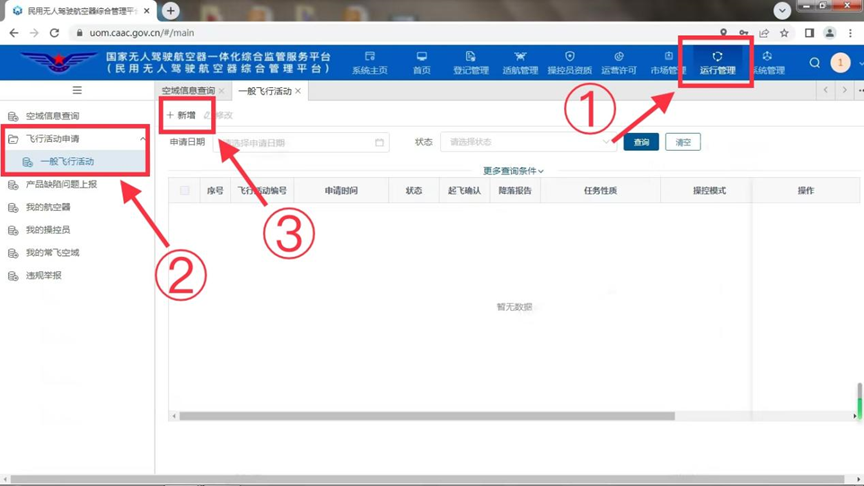This screenshot has width=864, height=486.
Task: Click the browser back arrow
Action: (x=14, y=33)
